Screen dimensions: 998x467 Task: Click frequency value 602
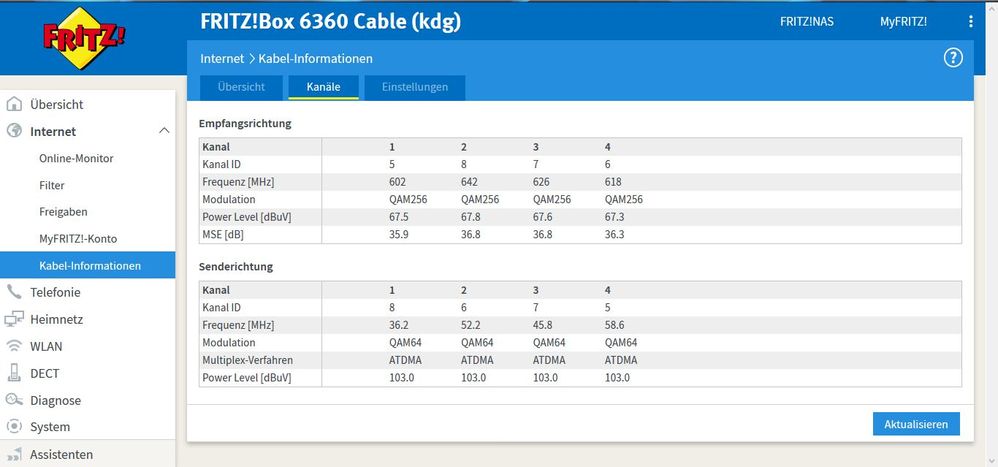click(397, 182)
